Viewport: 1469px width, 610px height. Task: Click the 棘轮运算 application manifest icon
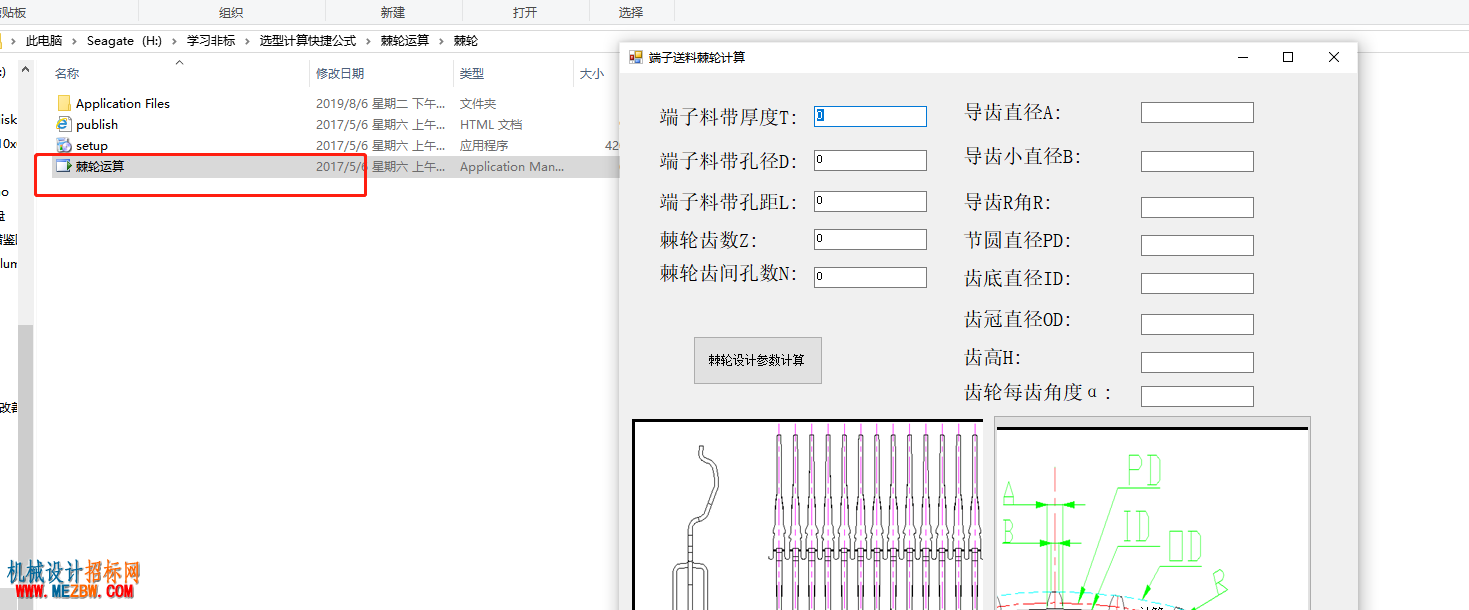tap(64, 166)
